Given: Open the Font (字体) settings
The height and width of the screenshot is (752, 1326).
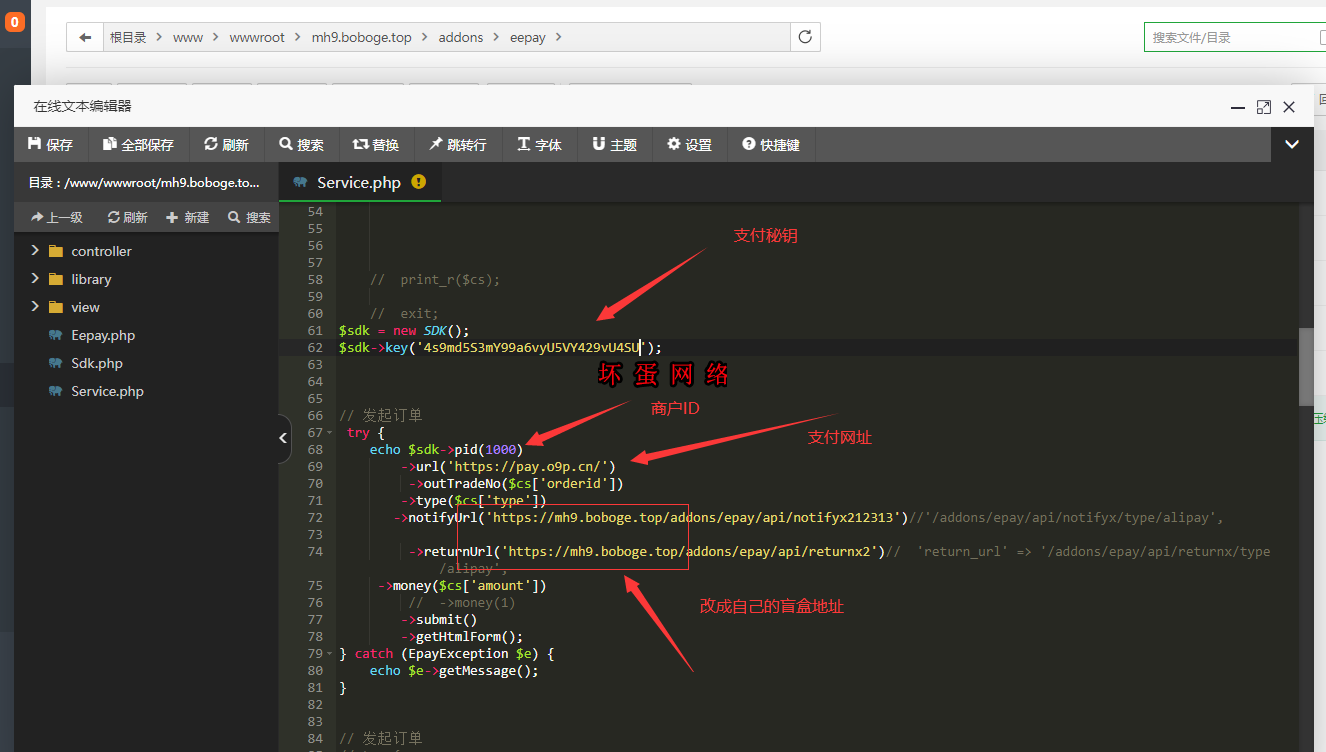Looking at the screenshot, I should [x=539, y=145].
